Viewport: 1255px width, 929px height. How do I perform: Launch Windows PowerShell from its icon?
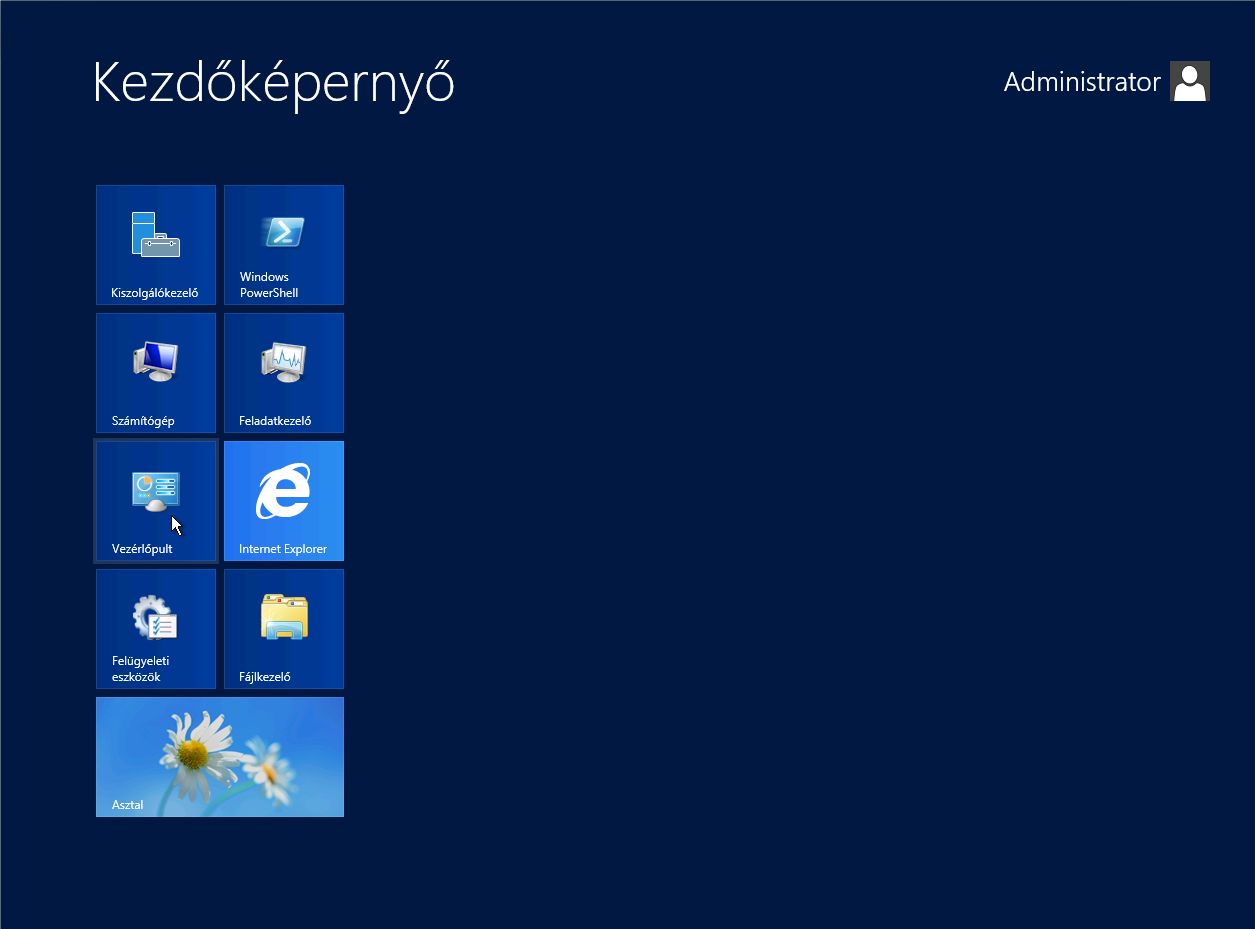[283, 232]
